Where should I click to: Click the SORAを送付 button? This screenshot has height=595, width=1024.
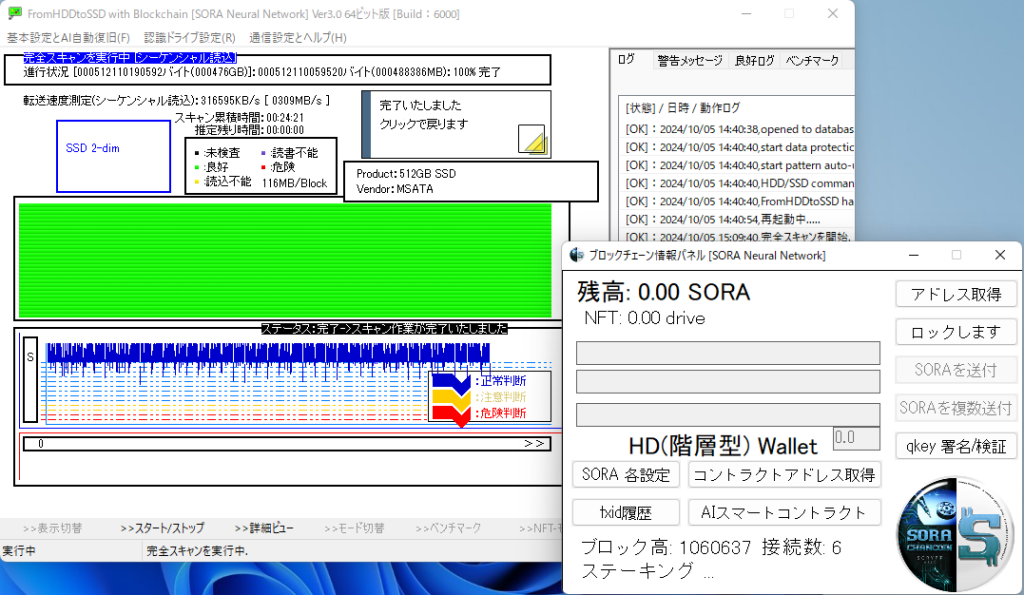click(956, 370)
